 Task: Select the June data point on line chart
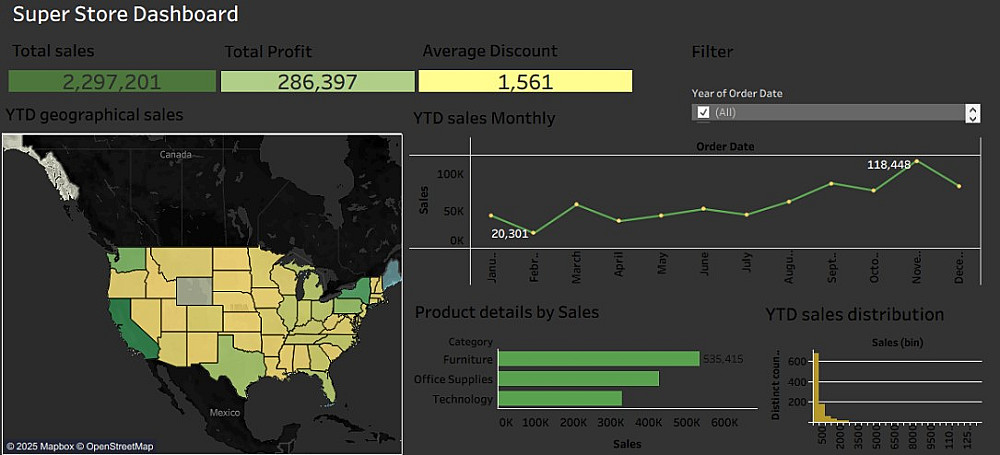703,209
